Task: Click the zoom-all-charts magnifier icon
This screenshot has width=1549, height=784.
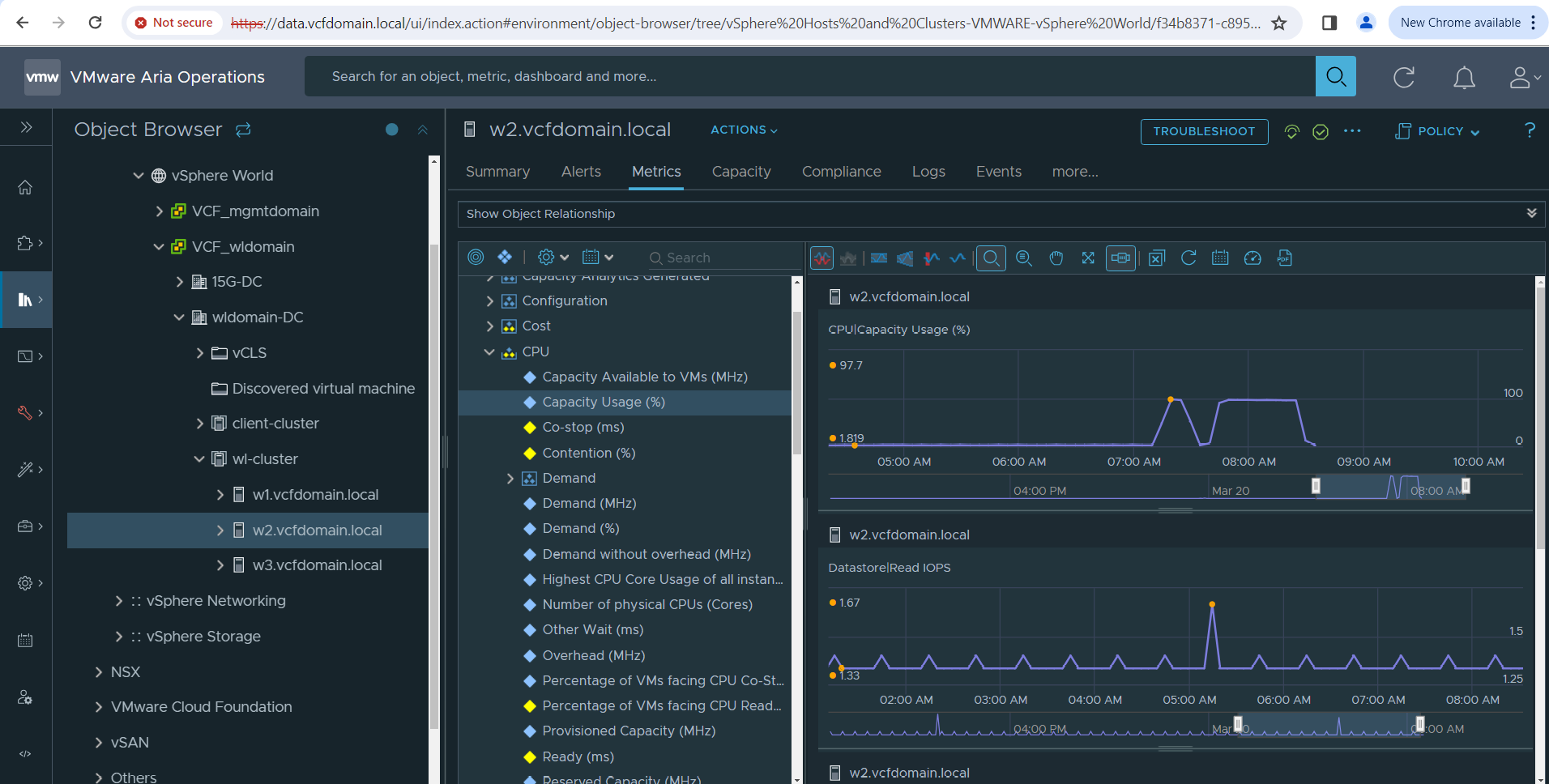Action: [1024, 258]
